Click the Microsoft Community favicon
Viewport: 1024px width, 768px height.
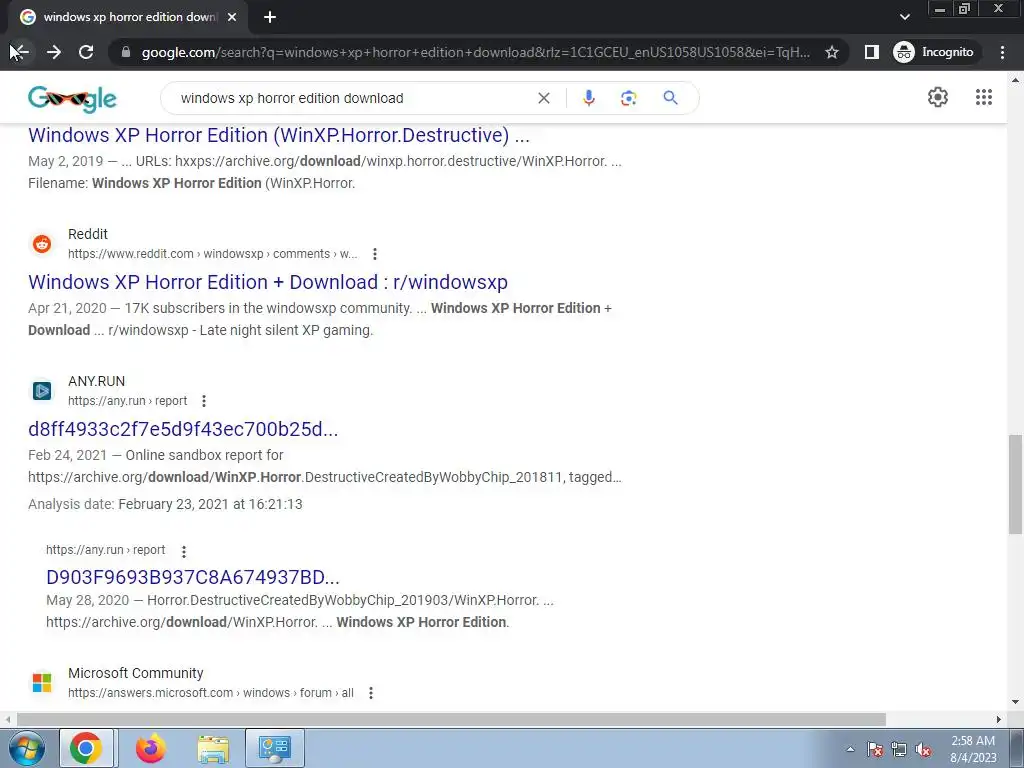(42, 682)
